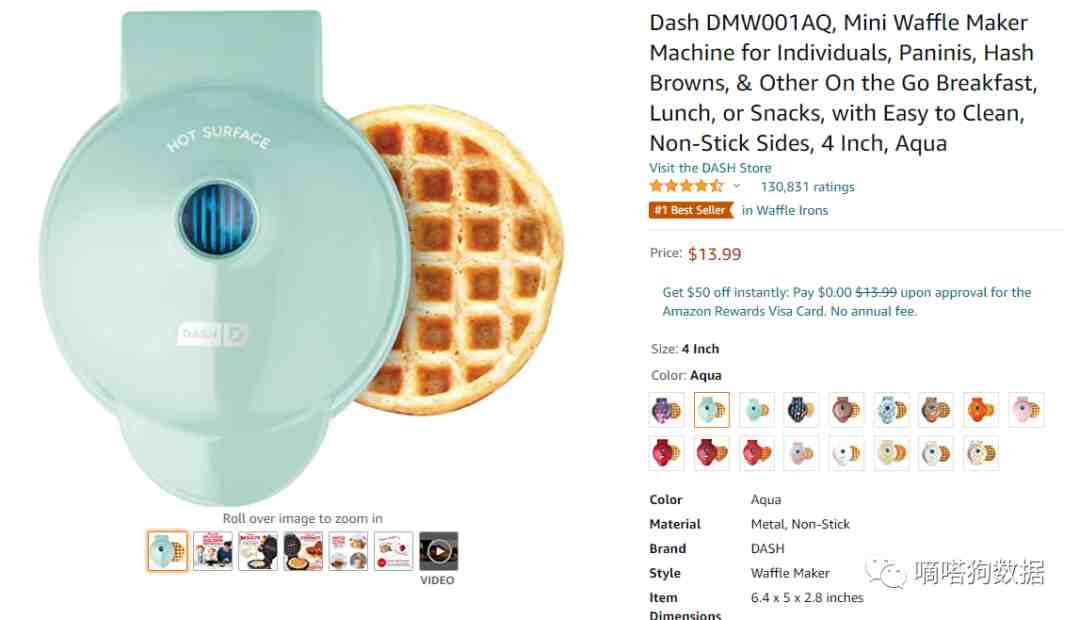Choose the white waffle maker color swatch
The height and width of the screenshot is (620, 1080).
(x=846, y=453)
